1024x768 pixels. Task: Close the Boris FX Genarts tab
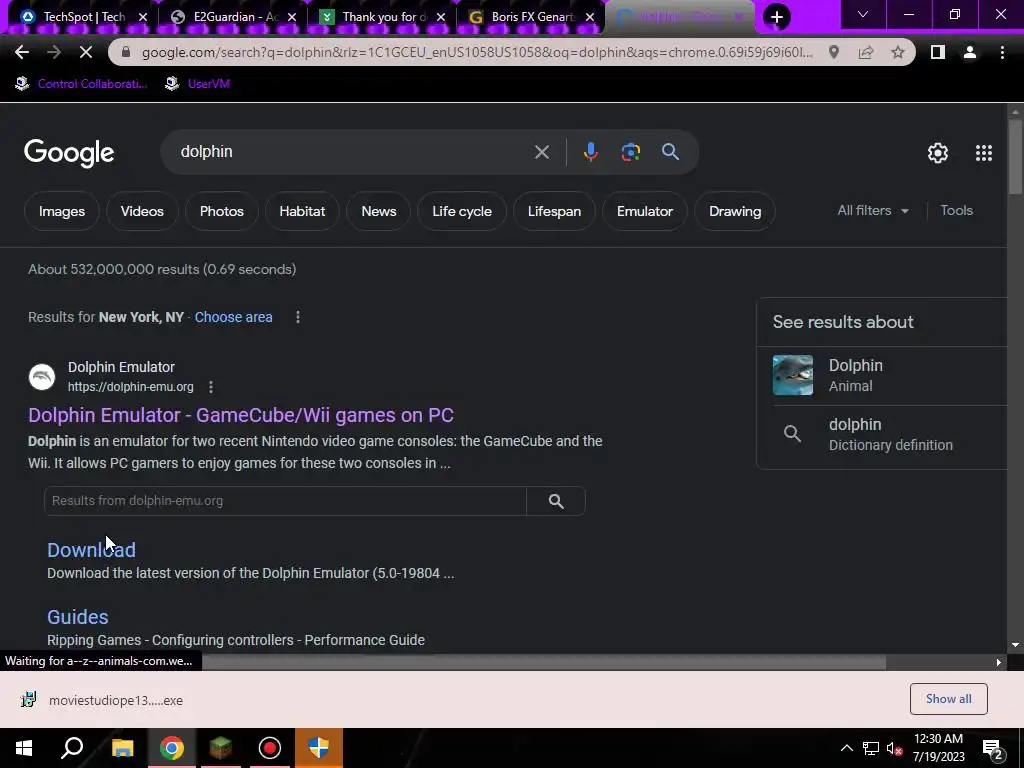[590, 17]
